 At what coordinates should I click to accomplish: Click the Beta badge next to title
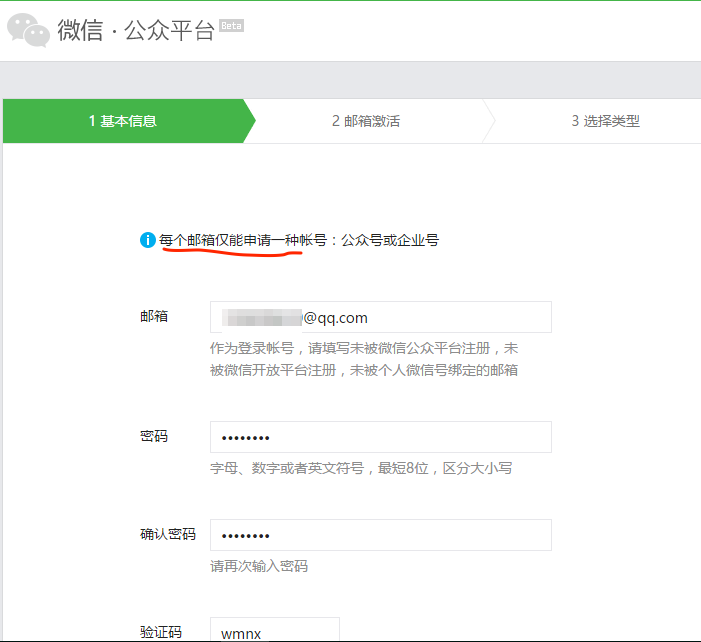(x=231, y=26)
